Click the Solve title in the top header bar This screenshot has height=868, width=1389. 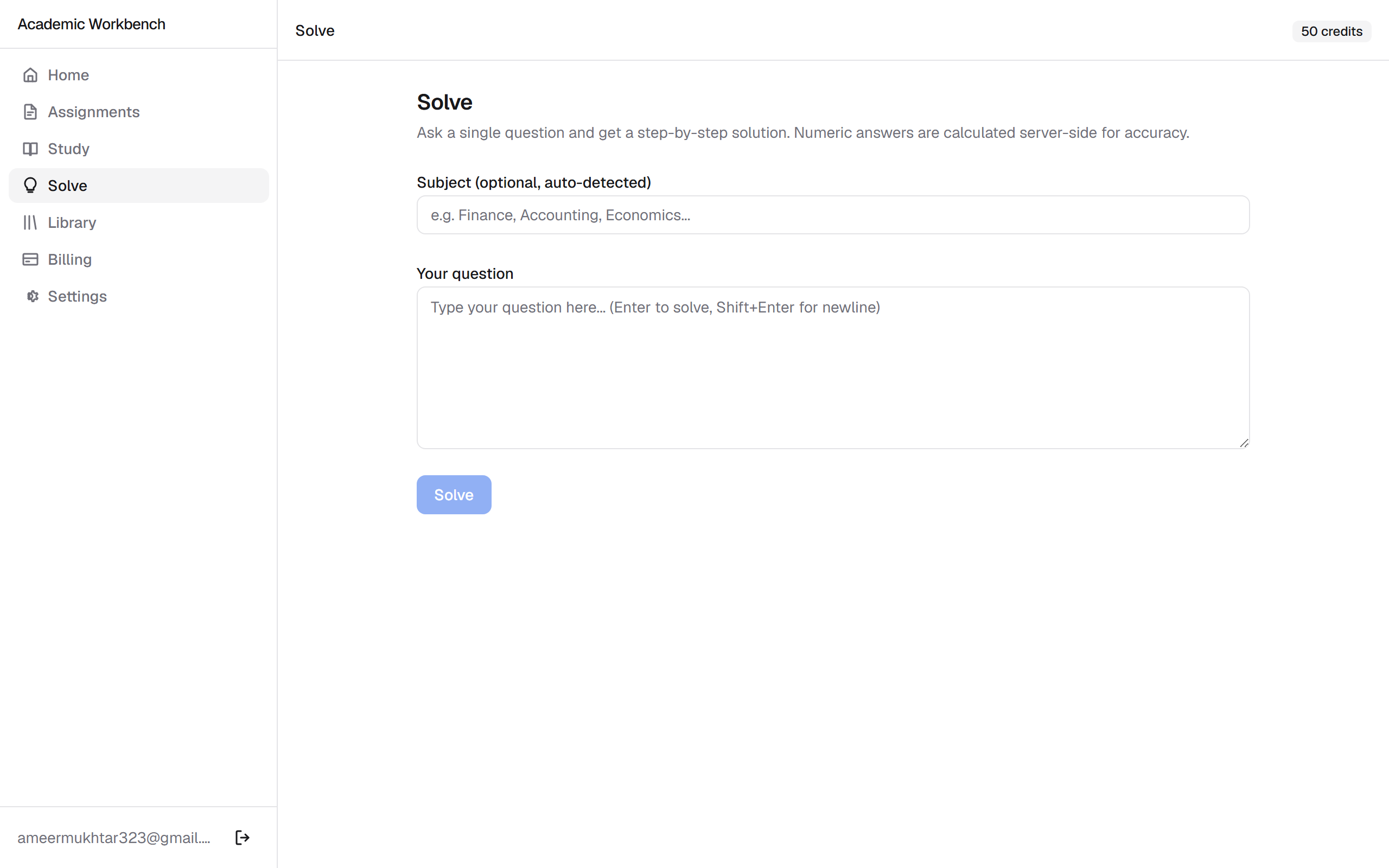click(x=315, y=30)
